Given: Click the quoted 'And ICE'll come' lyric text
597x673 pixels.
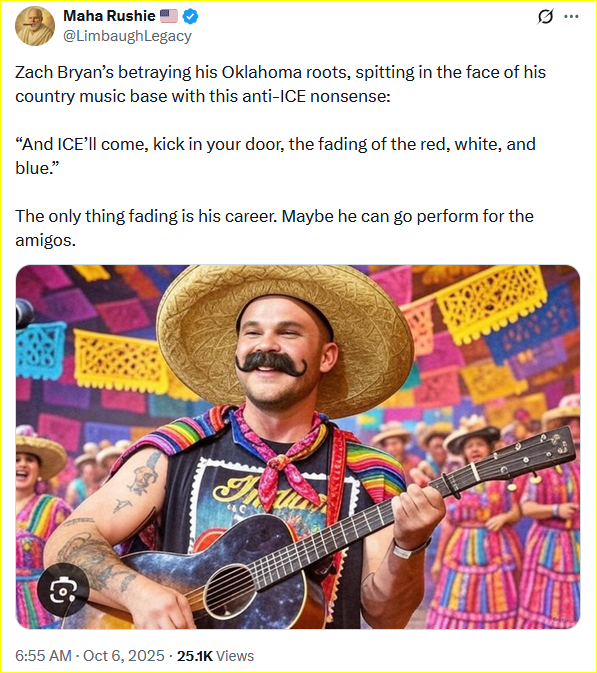Looking at the screenshot, I should (x=276, y=156).
